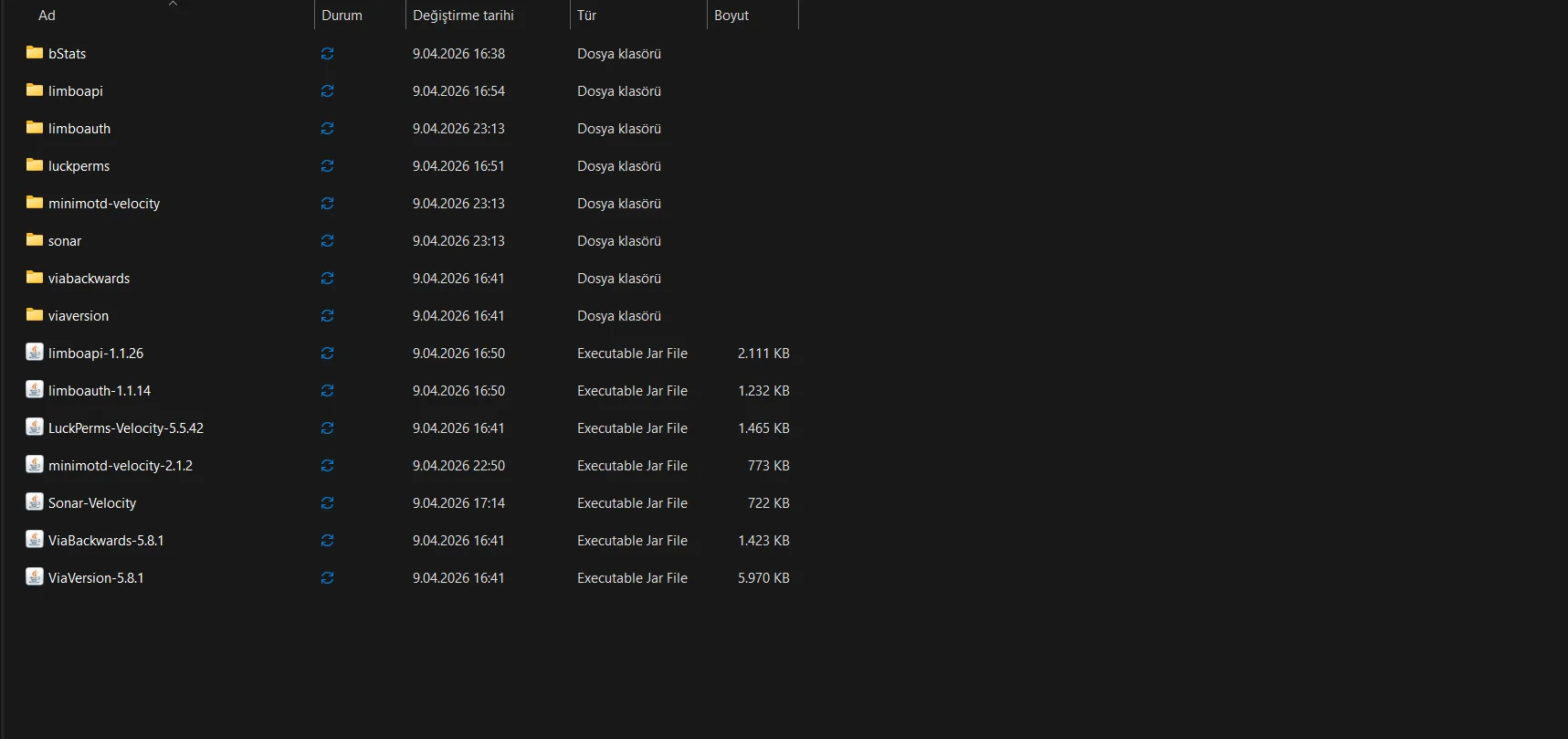Click the limboapi folder icon
Viewport: 1568px width, 739px height.
35,90
